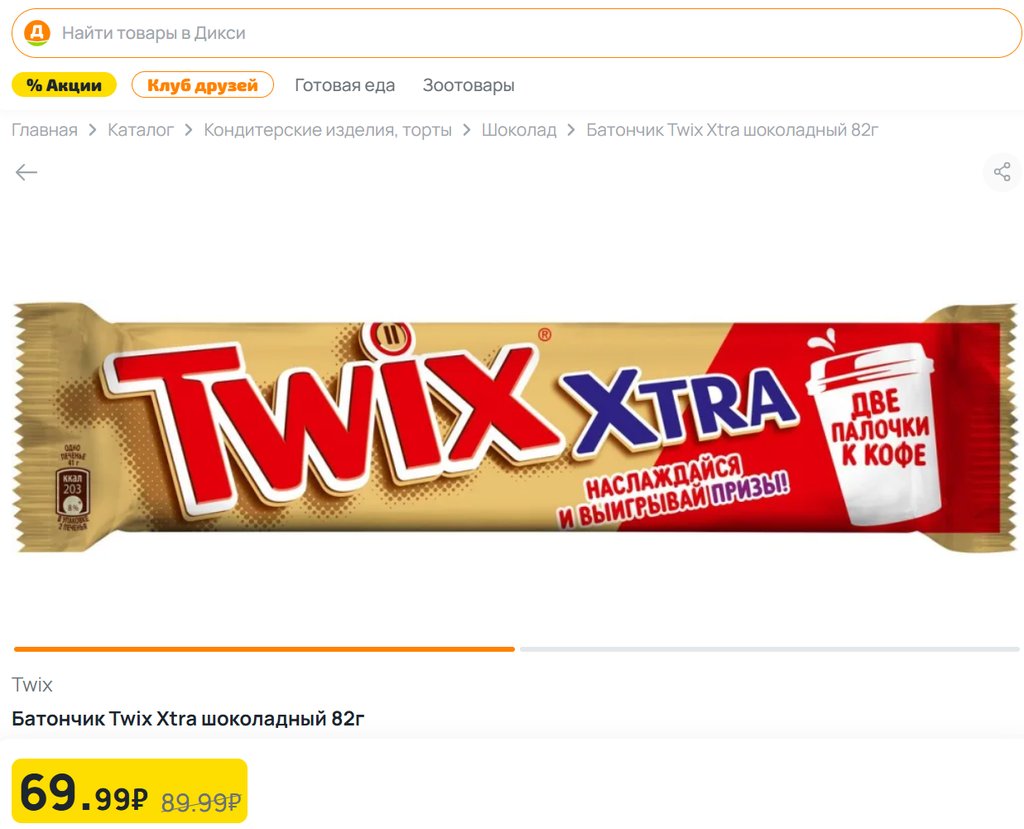The image size is (1024, 829).
Task: Open the "Шоколад" breadcrumb category
Action: pyautogui.click(x=519, y=130)
